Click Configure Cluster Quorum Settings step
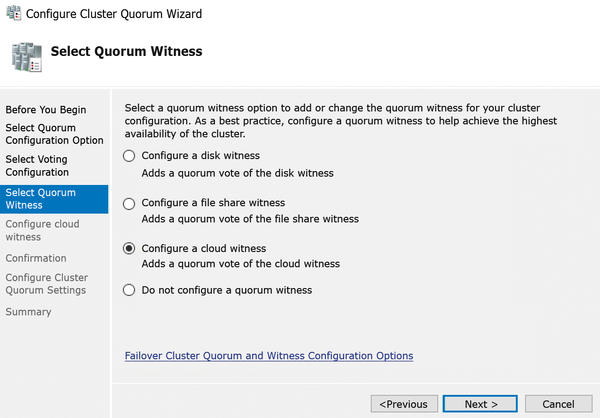 coord(46,284)
